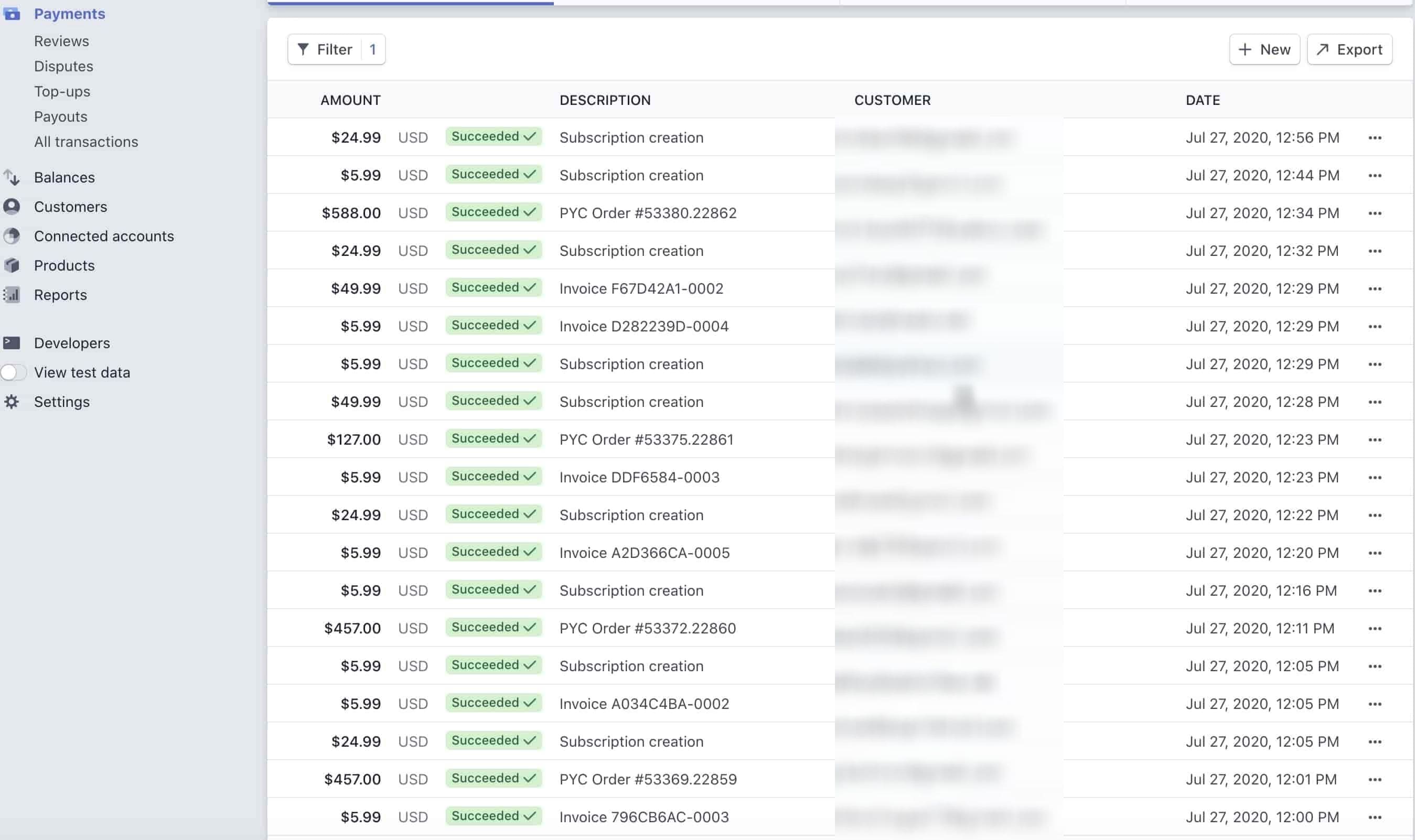This screenshot has height=840, width=1415.
Task: Click the filter count badge 1
Action: click(x=372, y=49)
